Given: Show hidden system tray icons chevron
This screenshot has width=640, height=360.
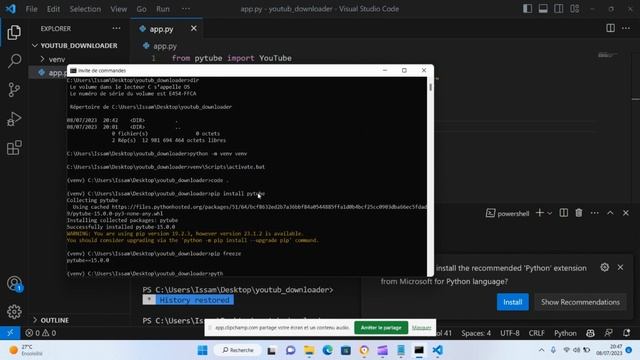Looking at the screenshot, I should [x=541, y=350].
